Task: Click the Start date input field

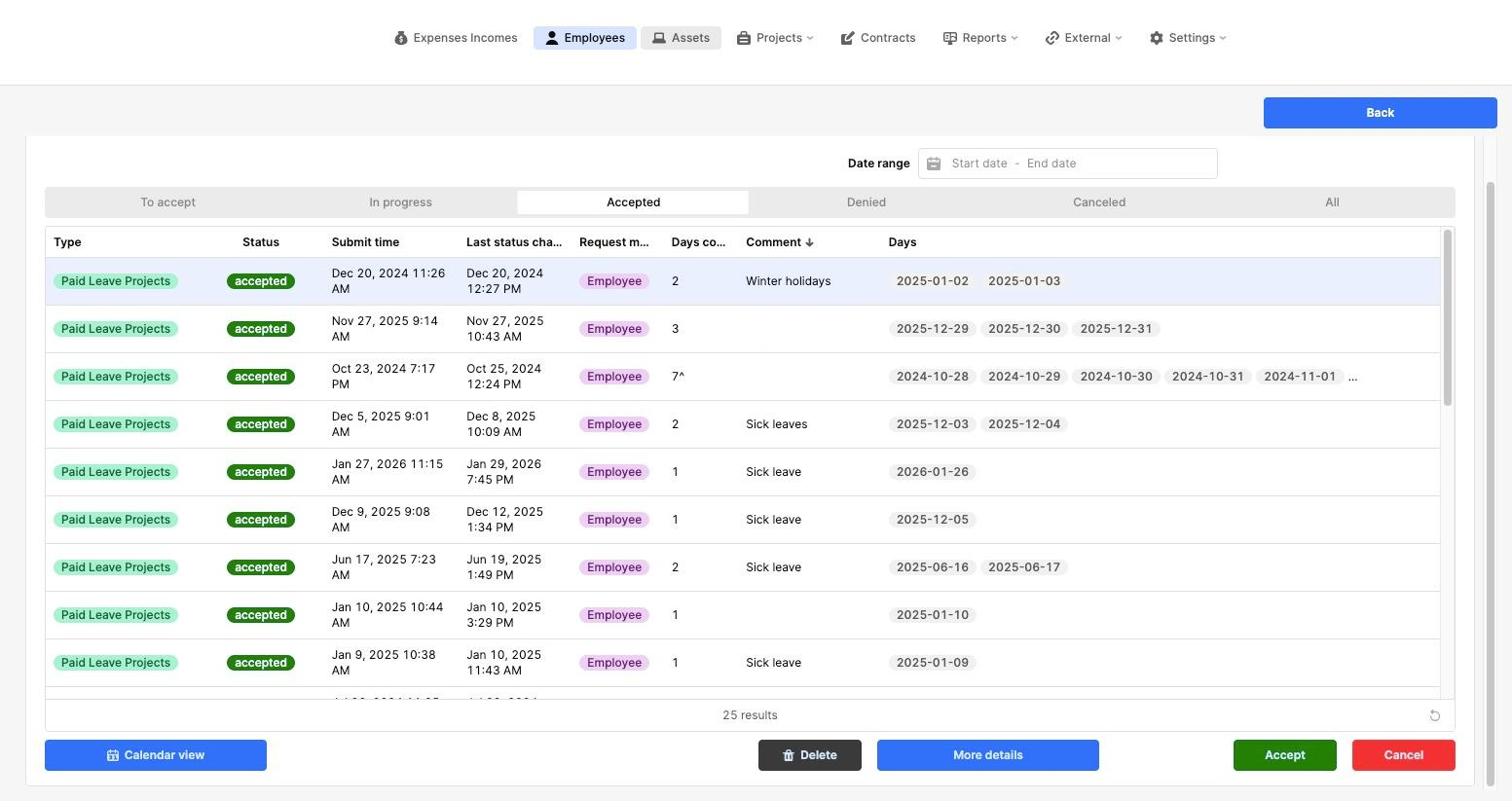Action: tap(979, 163)
